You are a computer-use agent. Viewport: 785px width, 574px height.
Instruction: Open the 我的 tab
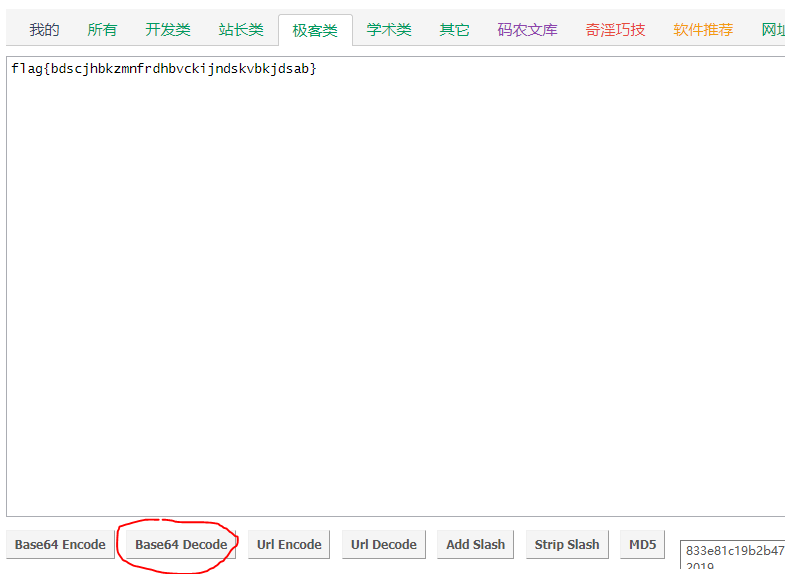tap(44, 30)
